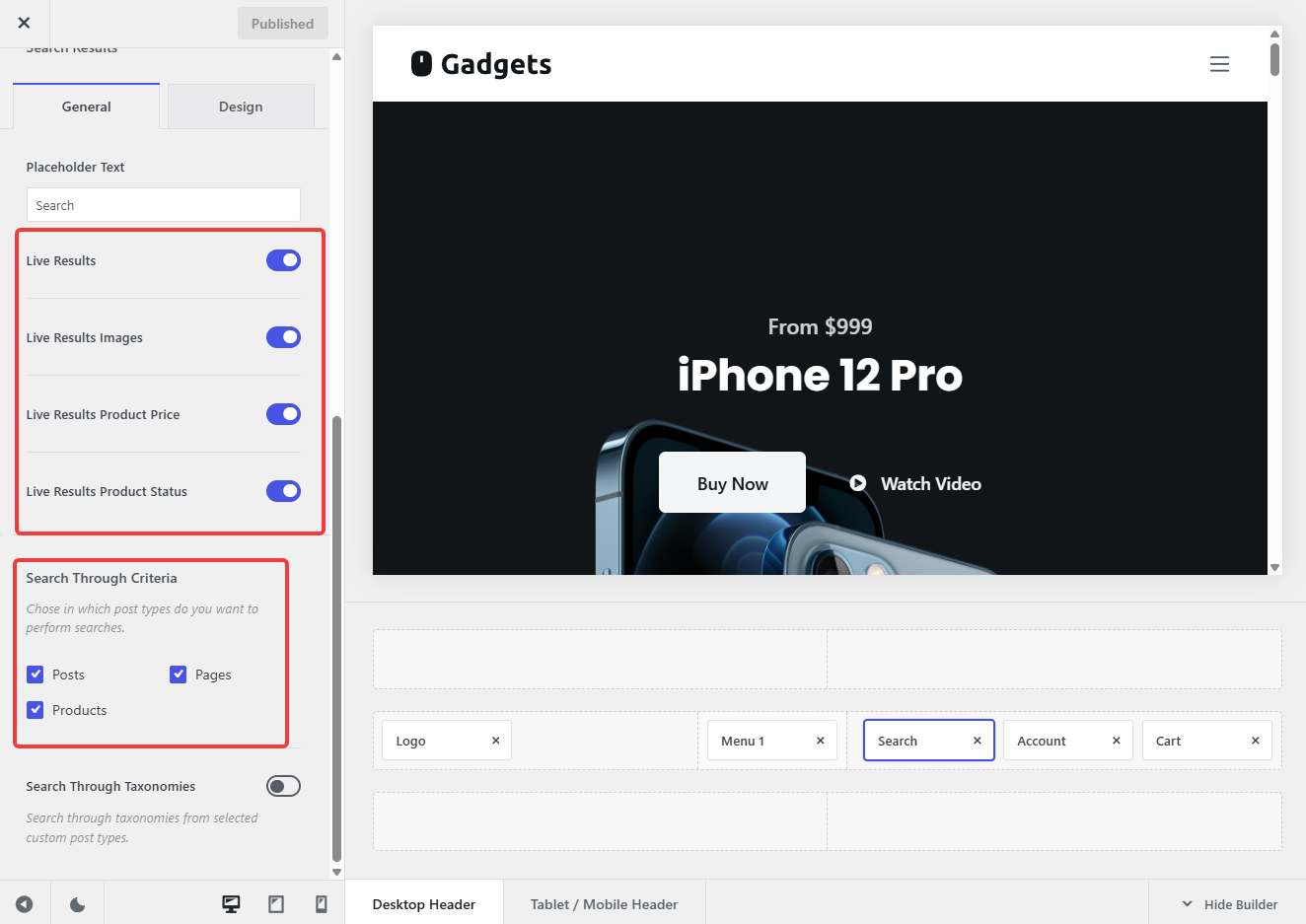This screenshot has width=1306, height=924.
Task: Enable Search Through Taxonomies switch
Action: click(283, 786)
